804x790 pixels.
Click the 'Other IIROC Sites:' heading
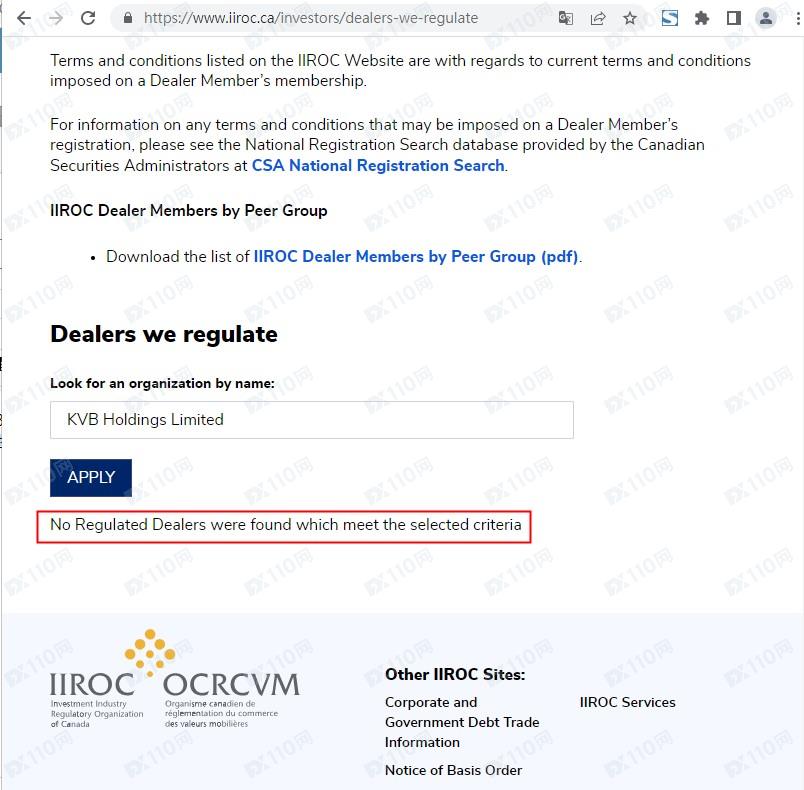tap(455, 675)
